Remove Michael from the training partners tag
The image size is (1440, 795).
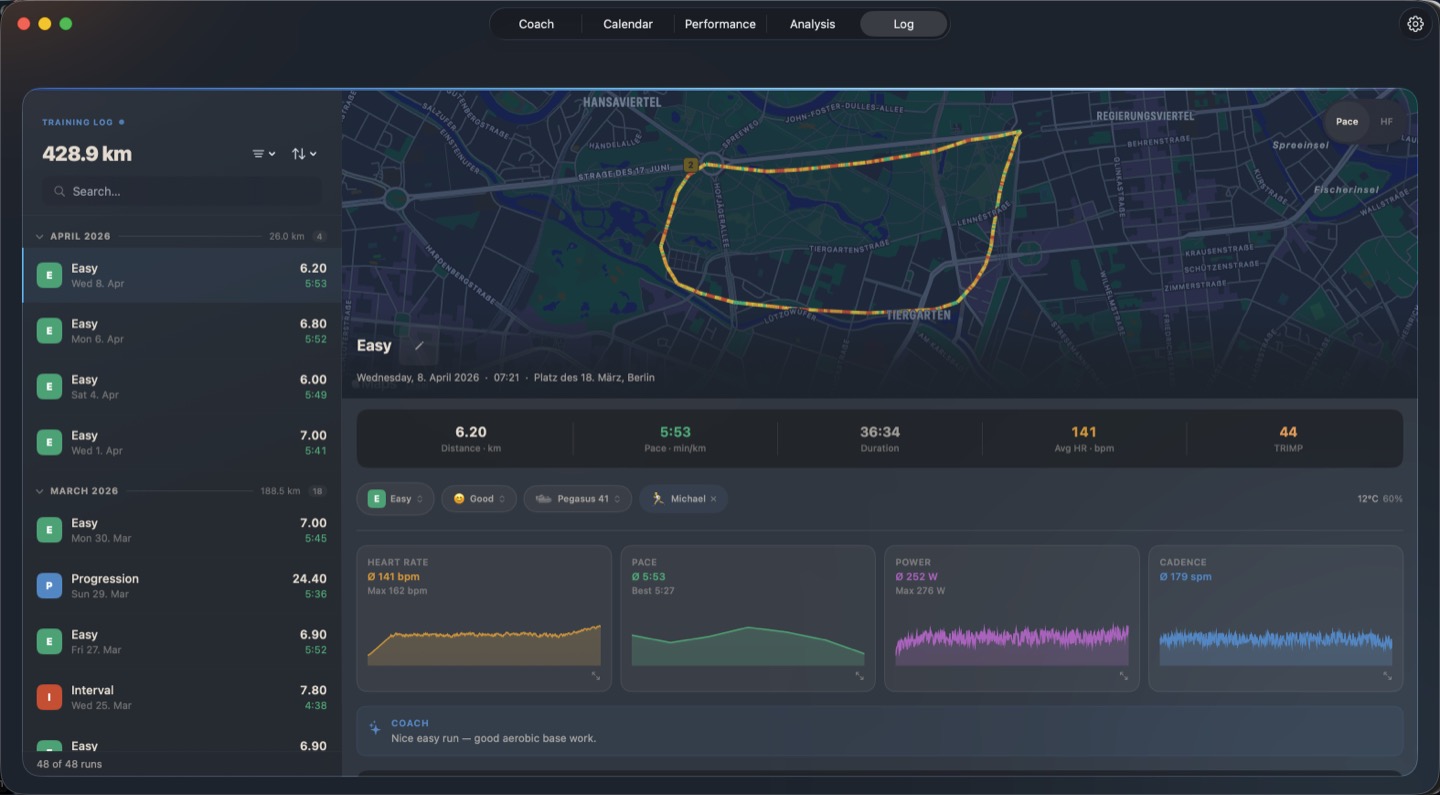[x=713, y=498]
